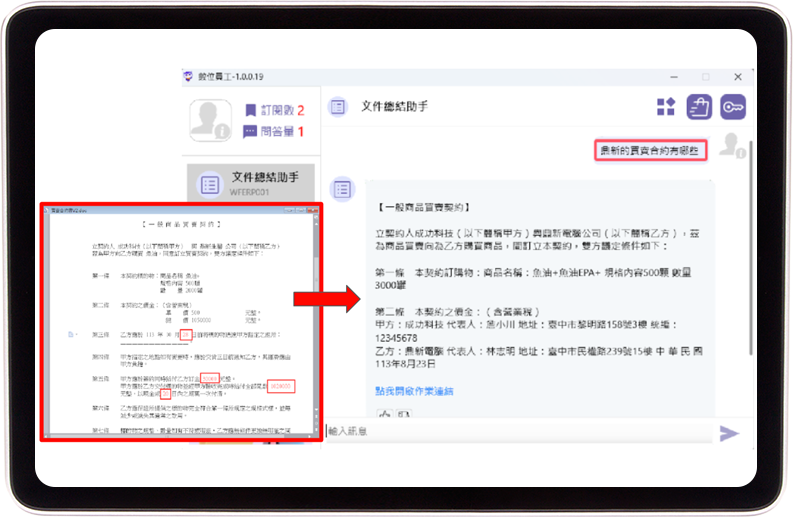Click the grid layout switch icon

666,107
